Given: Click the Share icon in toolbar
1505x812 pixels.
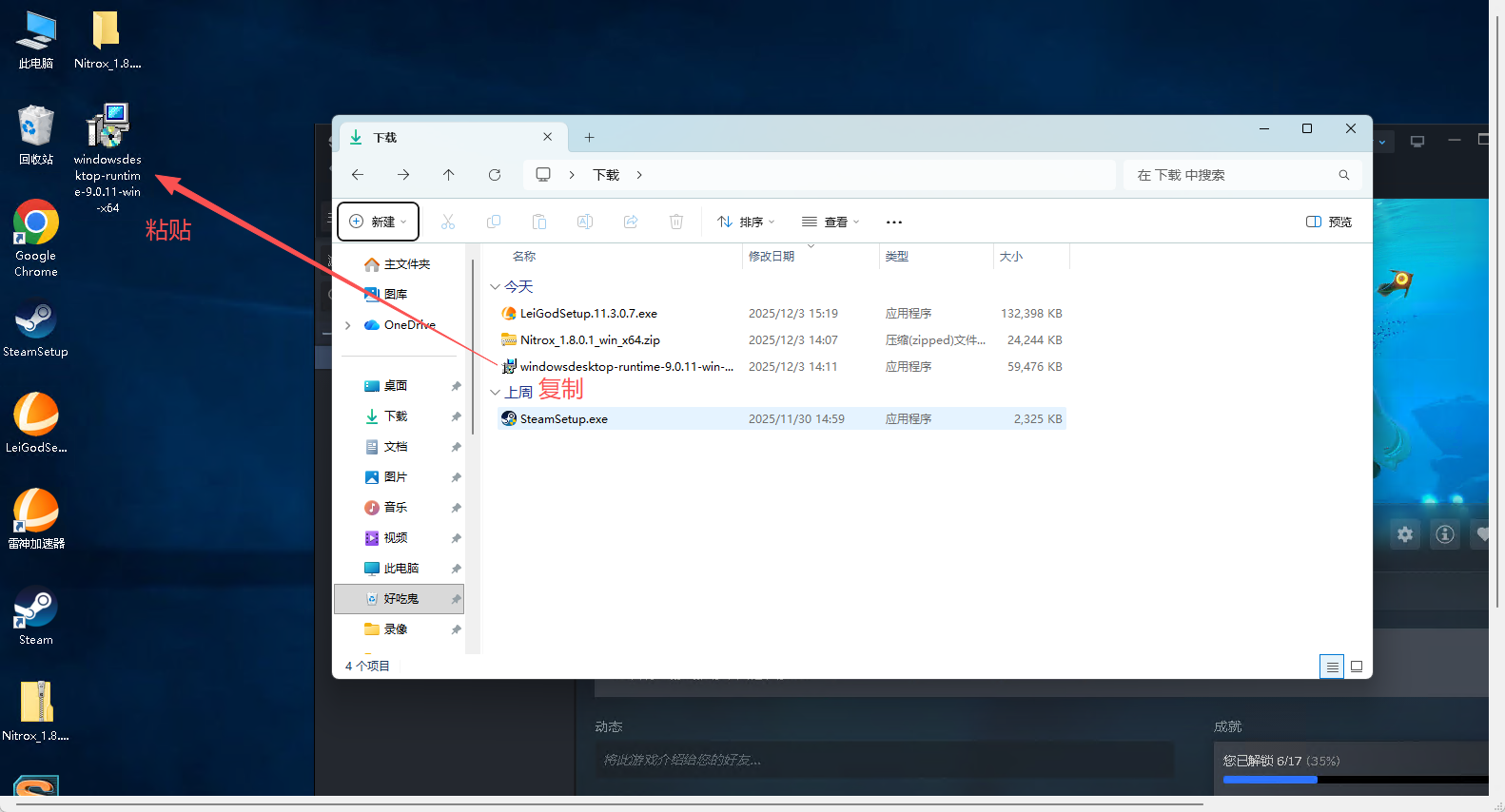Looking at the screenshot, I should [x=631, y=222].
